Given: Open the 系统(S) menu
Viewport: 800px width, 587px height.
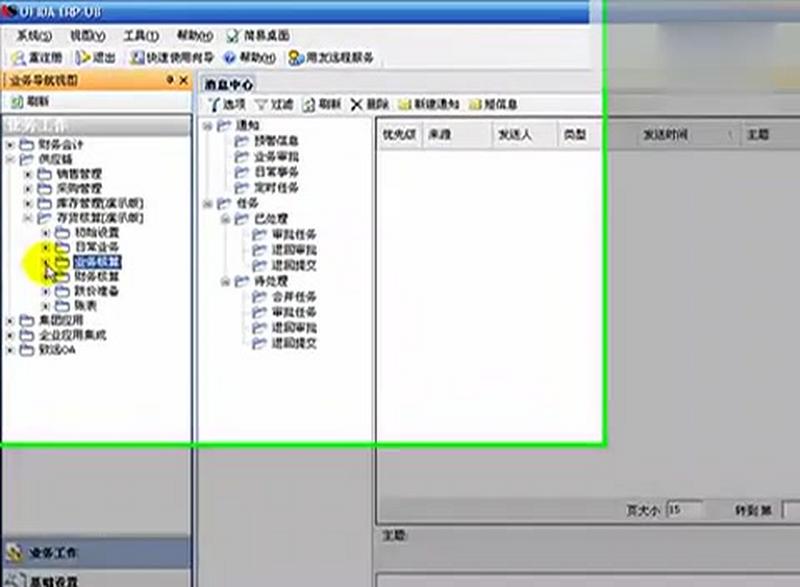Looking at the screenshot, I should (x=27, y=33).
